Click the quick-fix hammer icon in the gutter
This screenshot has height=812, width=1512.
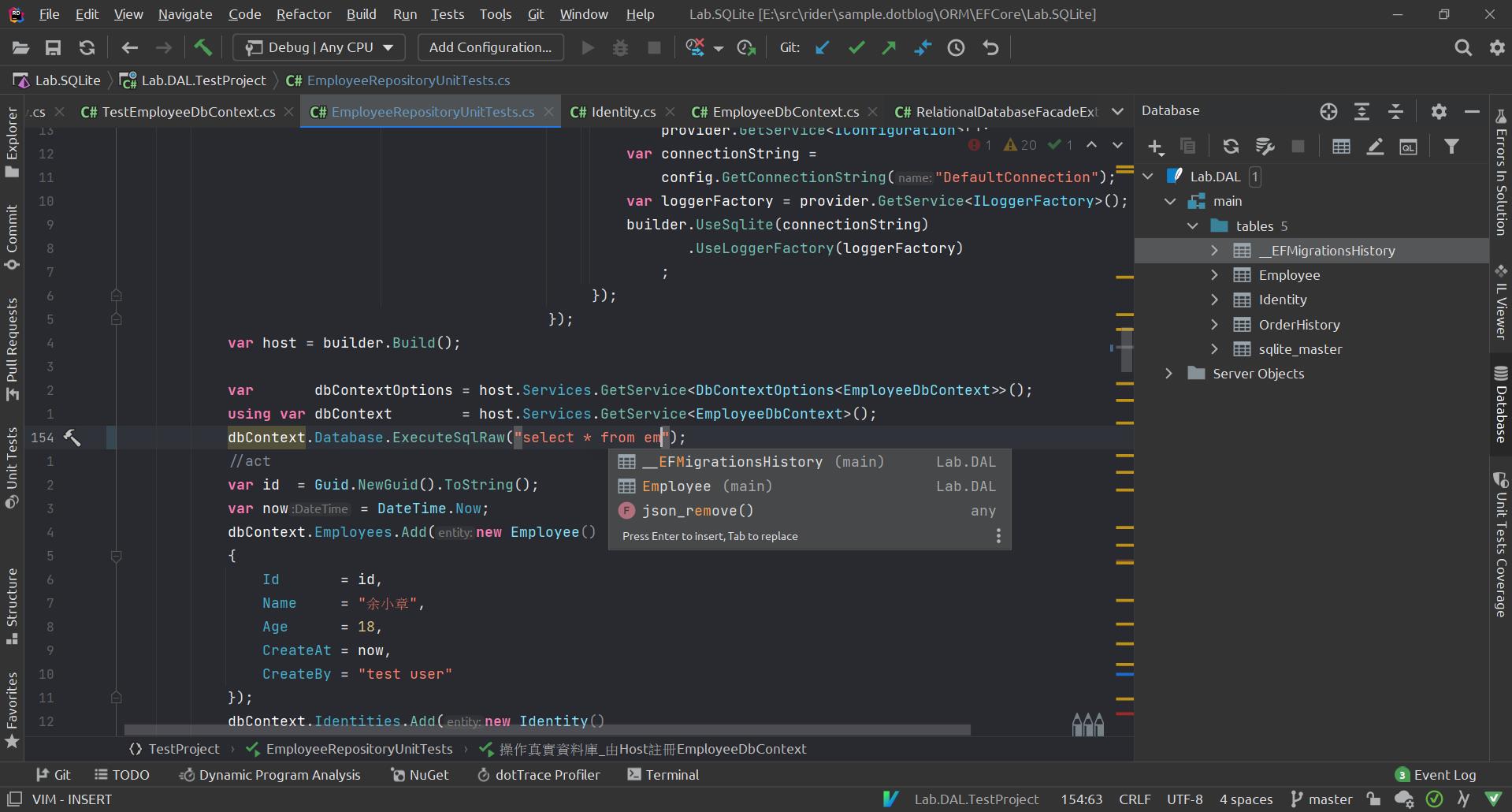tap(72, 438)
